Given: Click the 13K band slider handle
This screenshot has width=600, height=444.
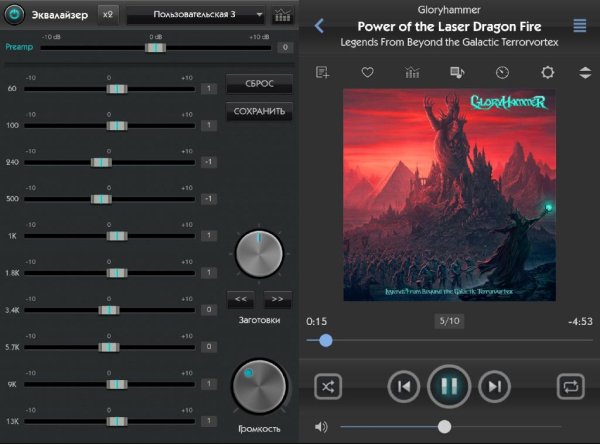Looking at the screenshot, I should 117,421.
